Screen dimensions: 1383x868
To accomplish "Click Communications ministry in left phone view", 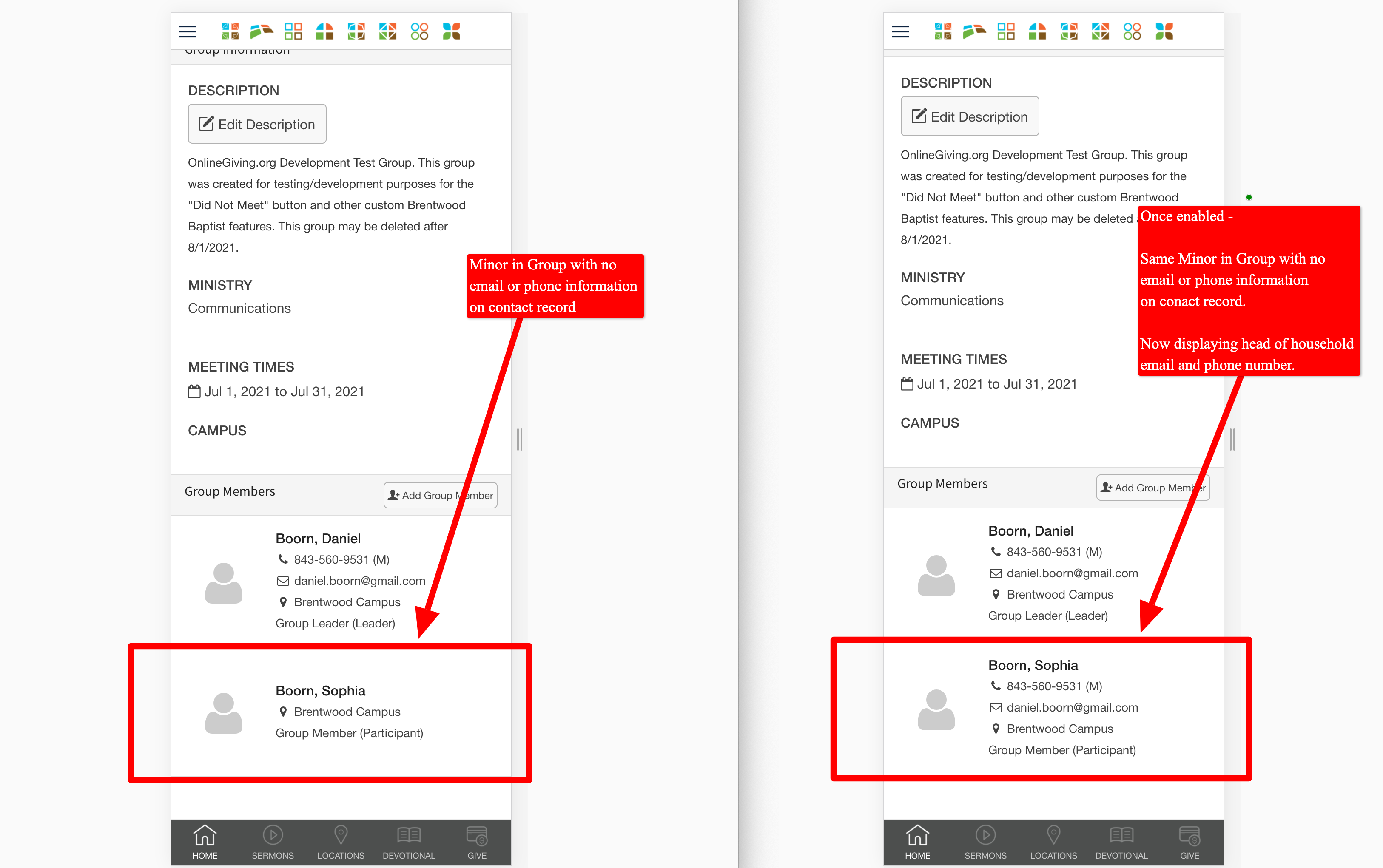I will (x=239, y=308).
